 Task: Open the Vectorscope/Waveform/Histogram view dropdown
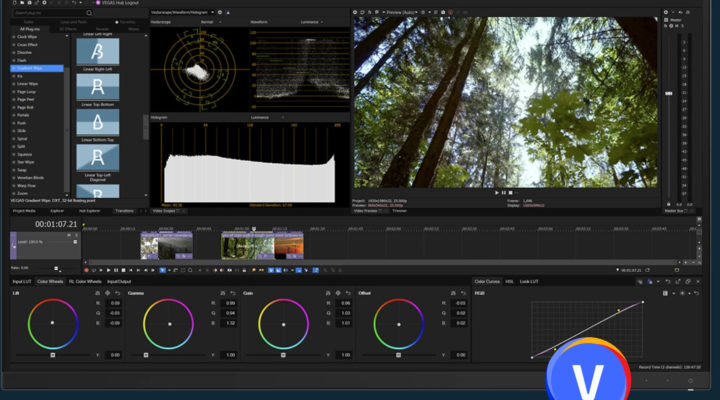[183, 12]
